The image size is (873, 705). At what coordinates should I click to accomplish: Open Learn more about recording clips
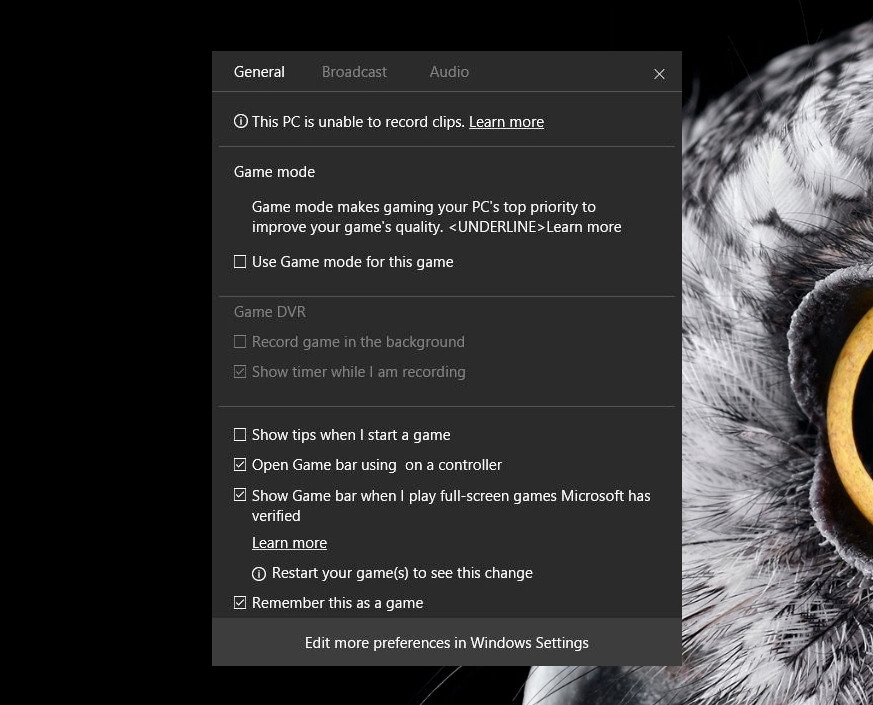pos(506,121)
